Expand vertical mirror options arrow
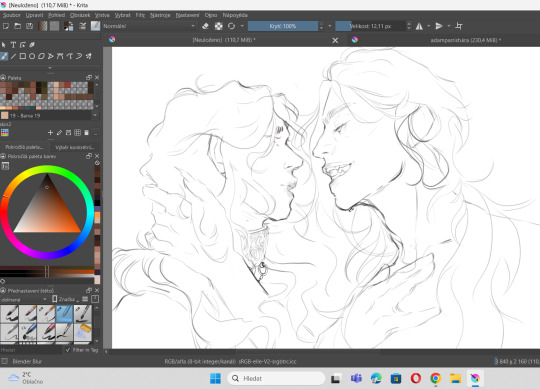The width and height of the screenshot is (540, 389). pos(449,26)
